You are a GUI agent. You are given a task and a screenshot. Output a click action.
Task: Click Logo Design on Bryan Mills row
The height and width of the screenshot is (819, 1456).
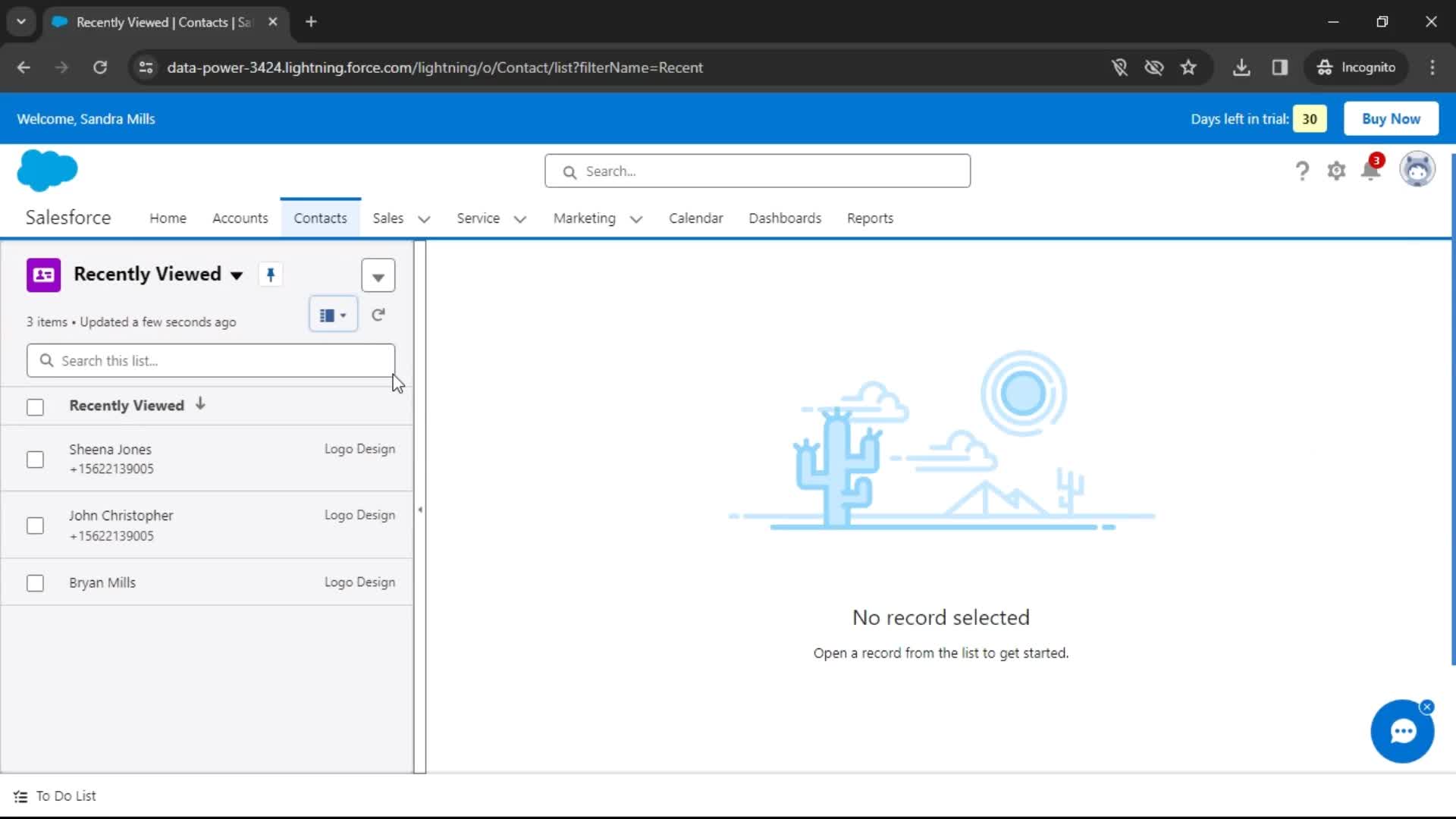click(x=359, y=582)
